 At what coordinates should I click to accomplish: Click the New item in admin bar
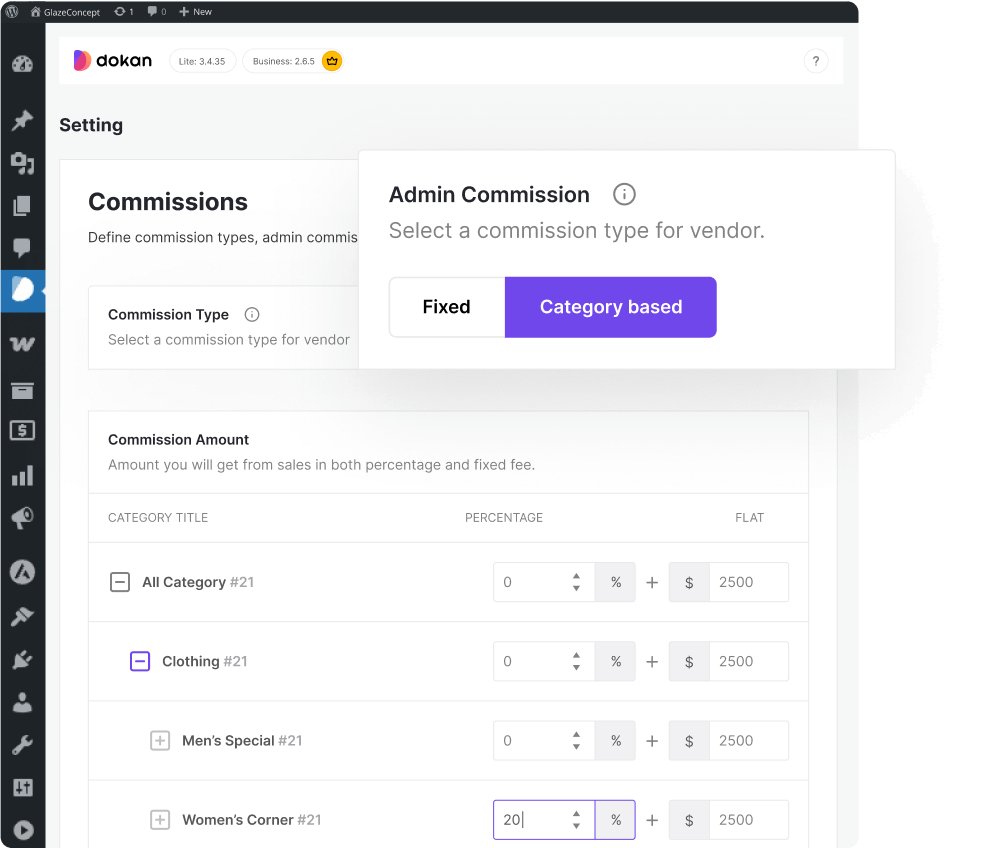pyautogui.click(x=195, y=12)
